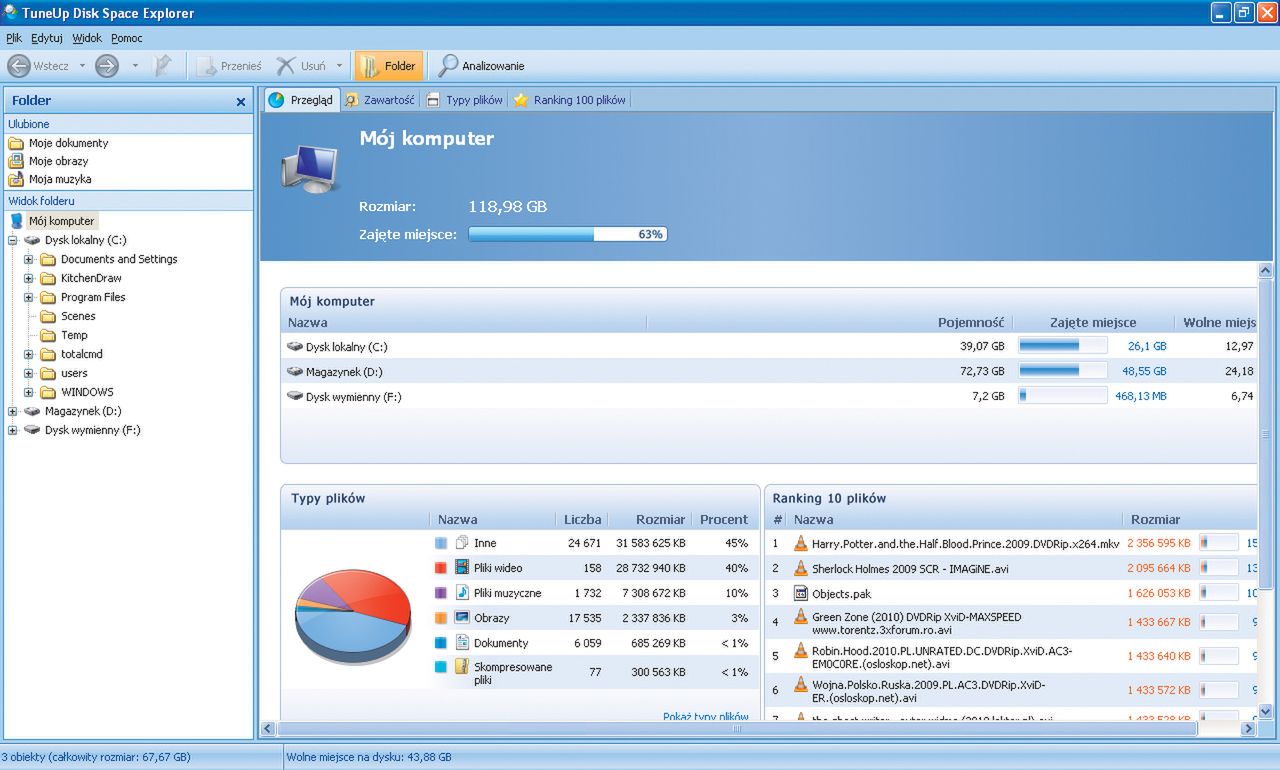Image resolution: width=1280 pixels, height=770 pixels.
Task: Click the orange Obrazy color swatch
Action: [441, 618]
